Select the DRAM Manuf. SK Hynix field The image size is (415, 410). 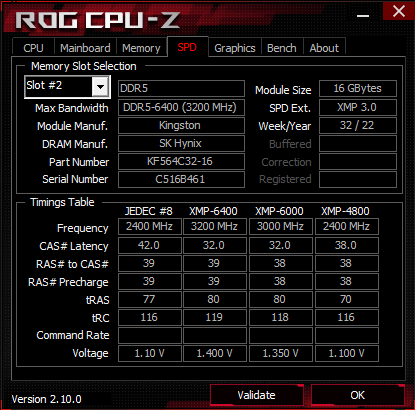(181, 144)
